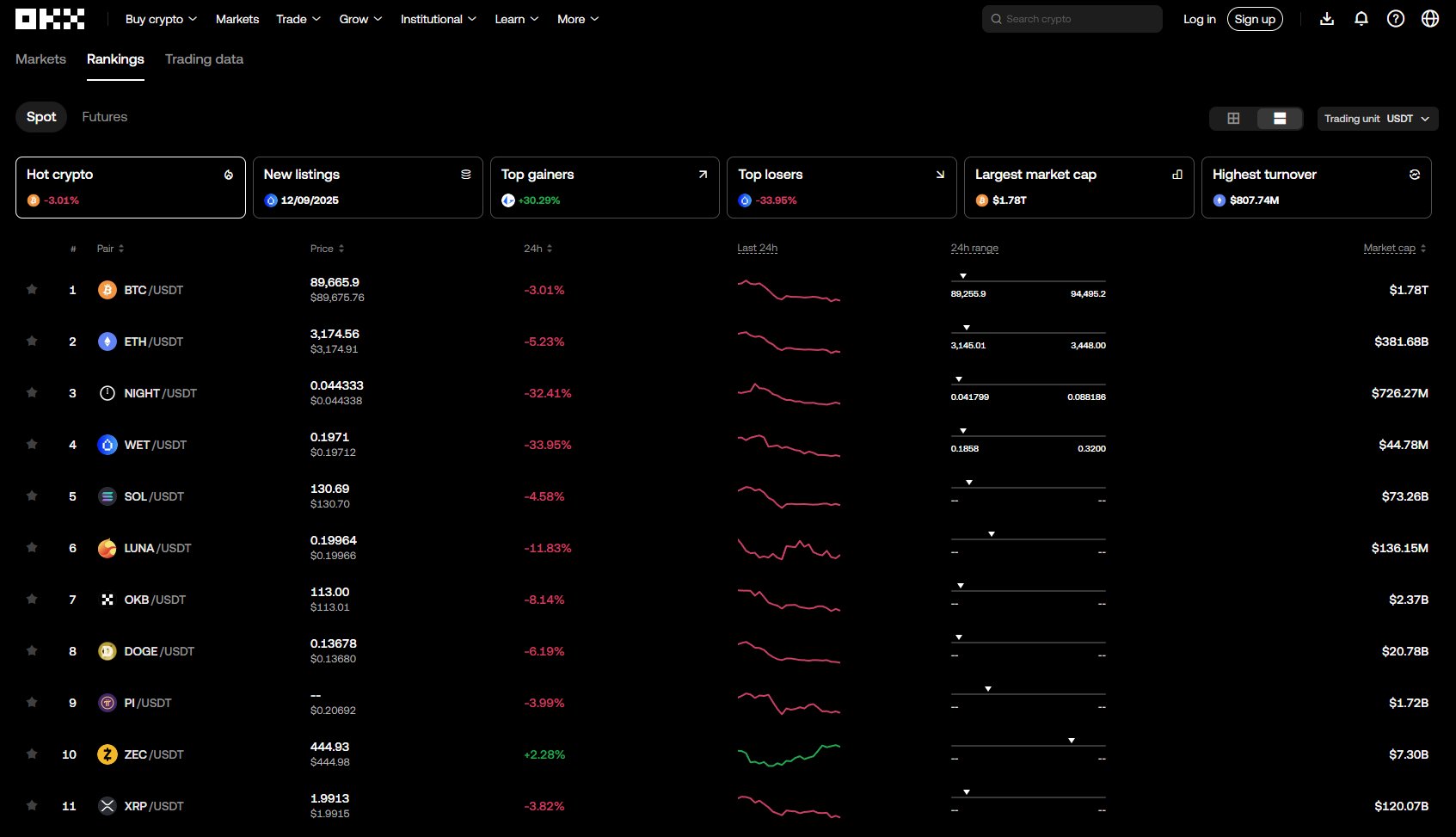The image size is (1456, 837).
Task: Click the NIGHT coin icon
Action: point(108,393)
